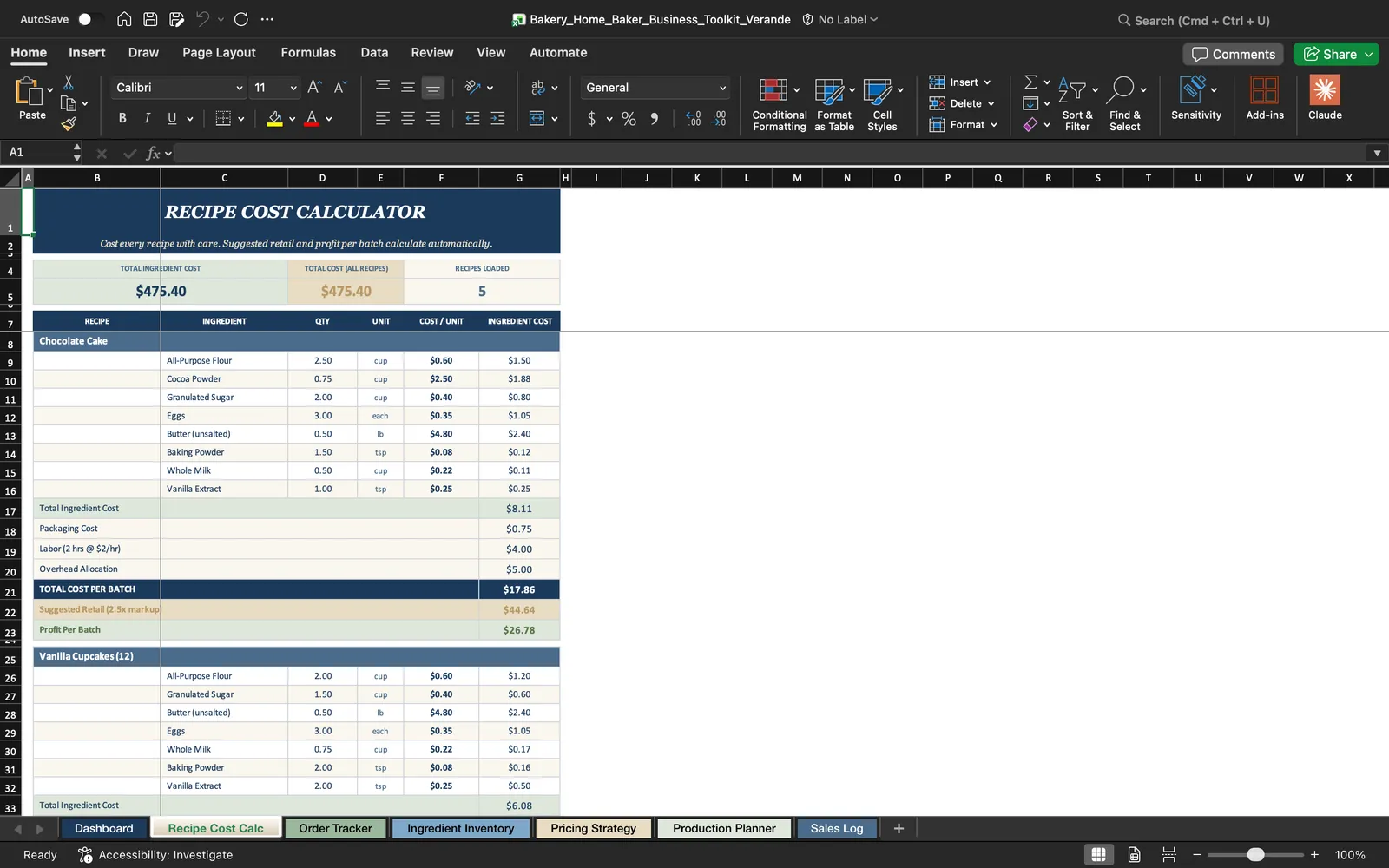Image resolution: width=1389 pixels, height=868 pixels.
Task: Open the No Label sensitivity dropdown
Action: pos(839,19)
